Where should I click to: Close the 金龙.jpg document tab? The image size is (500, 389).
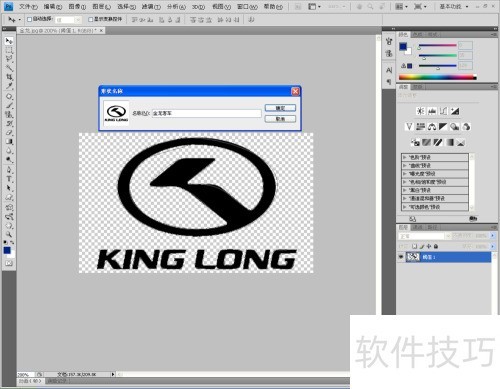(x=101, y=30)
